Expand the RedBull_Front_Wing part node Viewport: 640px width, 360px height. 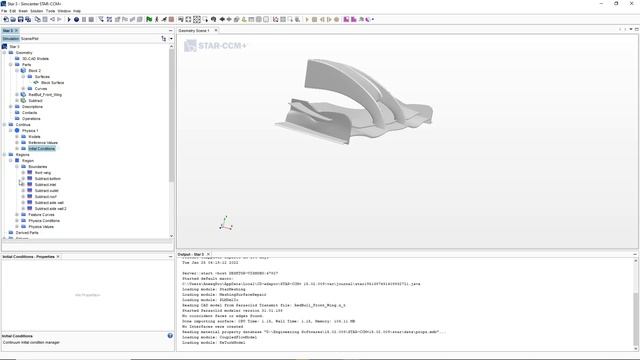tap(17, 94)
